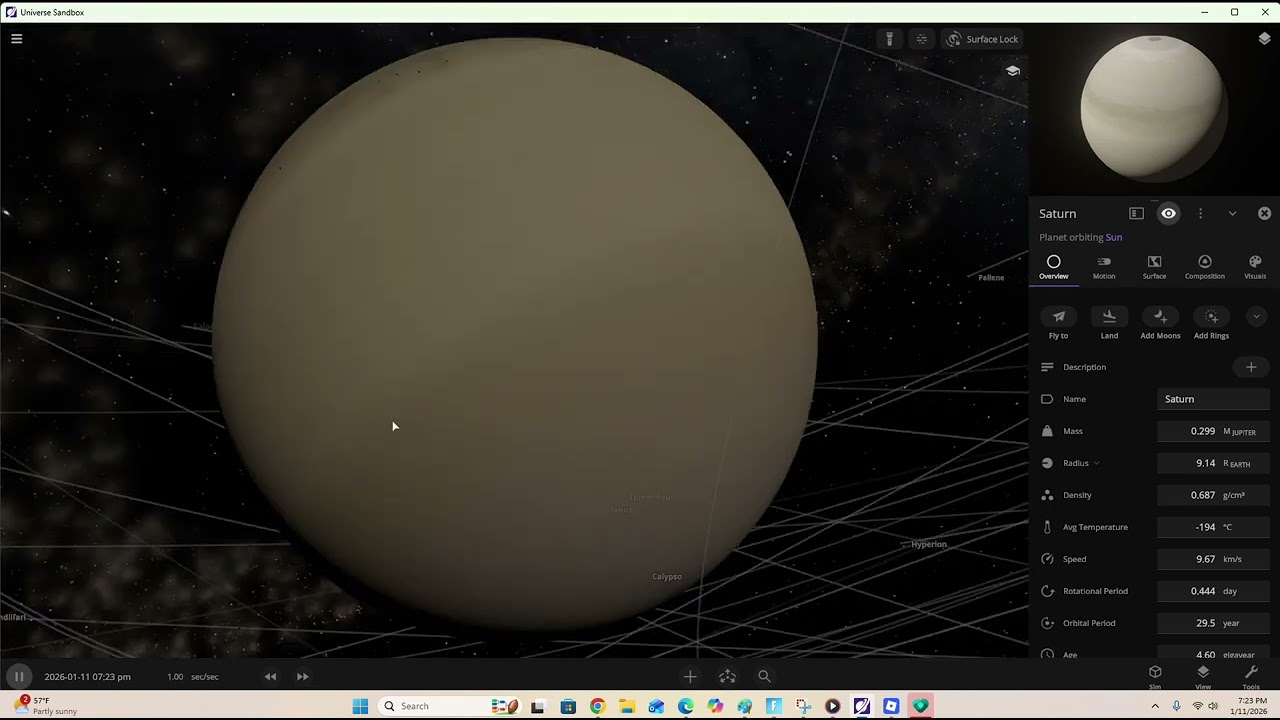
Task: Slow down simulation with rewind arrows
Action: pos(270,677)
